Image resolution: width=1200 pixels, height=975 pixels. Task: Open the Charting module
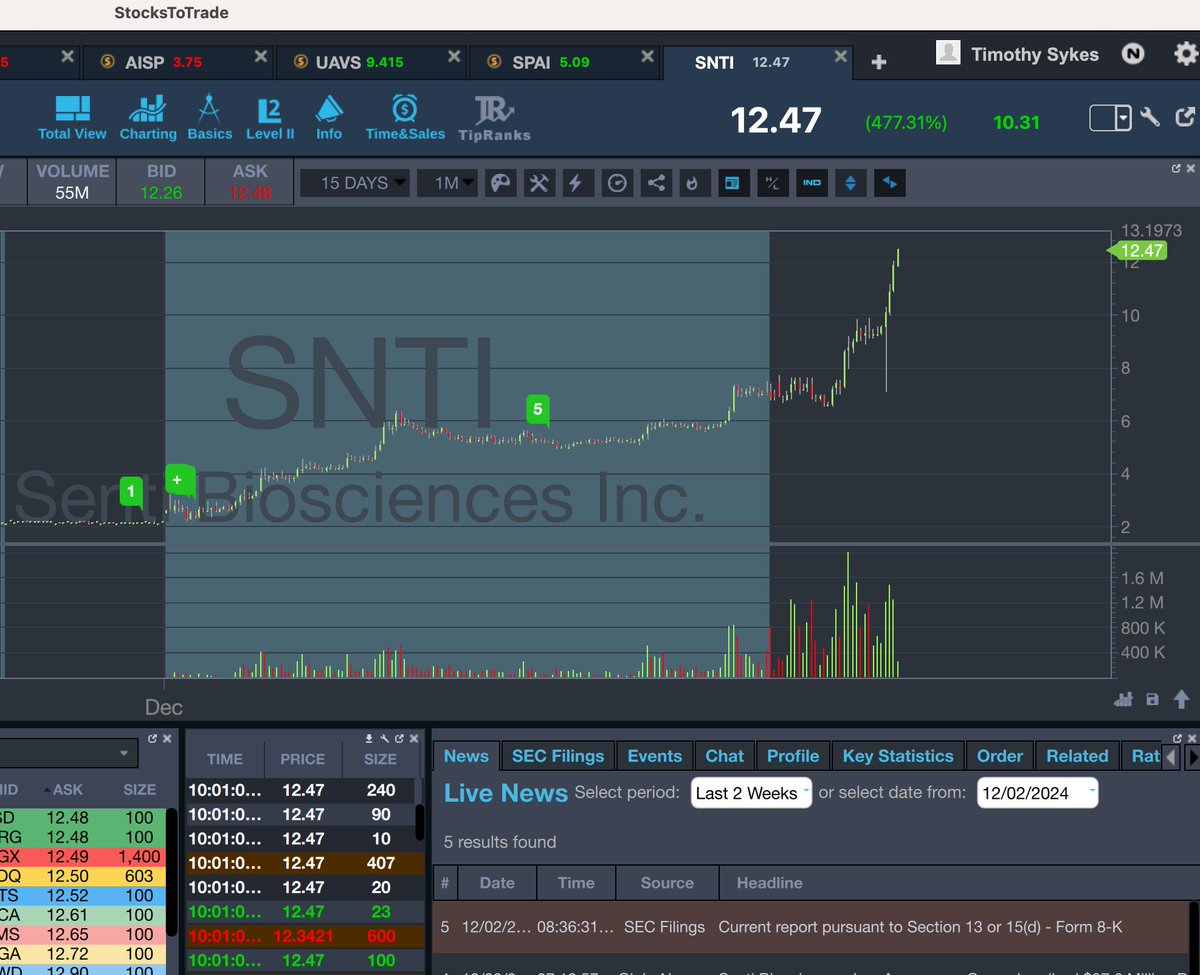[148, 118]
